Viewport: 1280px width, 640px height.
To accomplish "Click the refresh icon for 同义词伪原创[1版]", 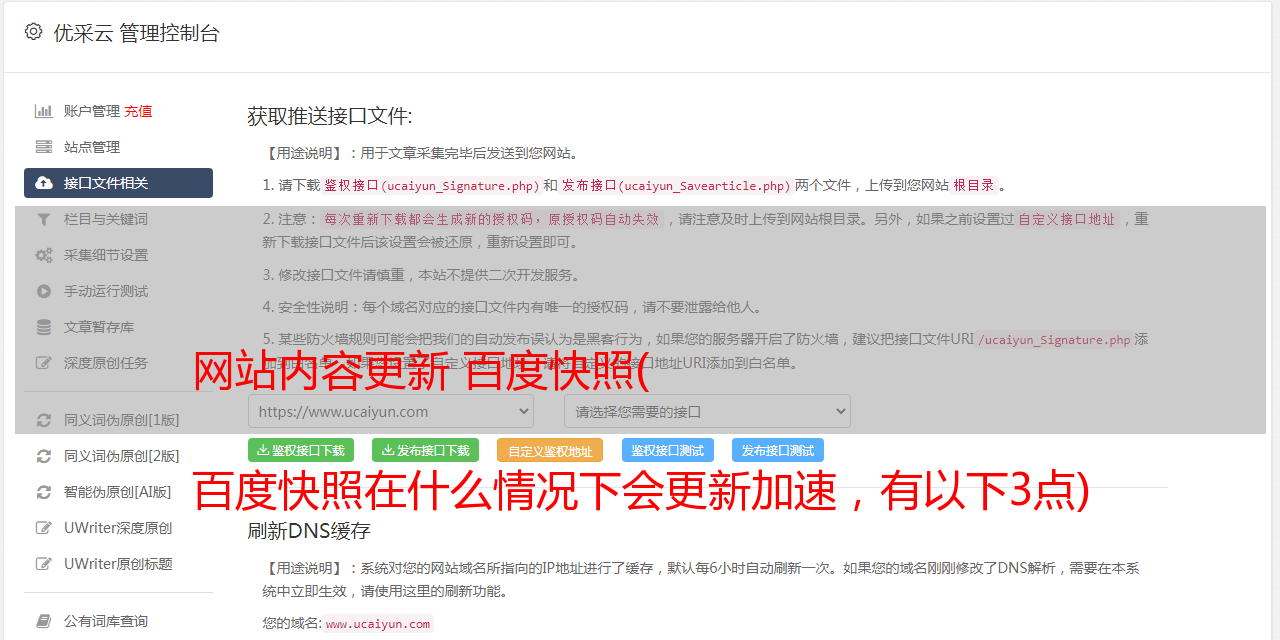I will pos(44,420).
